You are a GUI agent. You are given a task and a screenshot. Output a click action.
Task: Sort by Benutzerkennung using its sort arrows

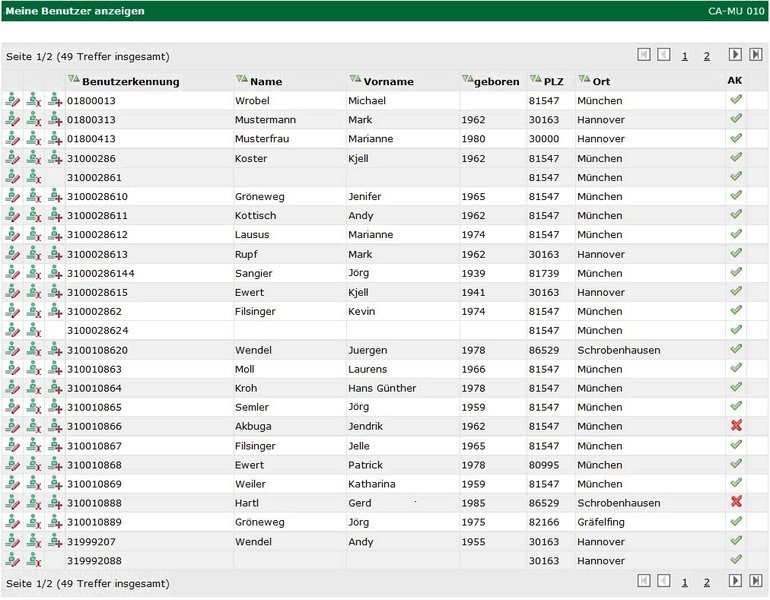[73, 79]
